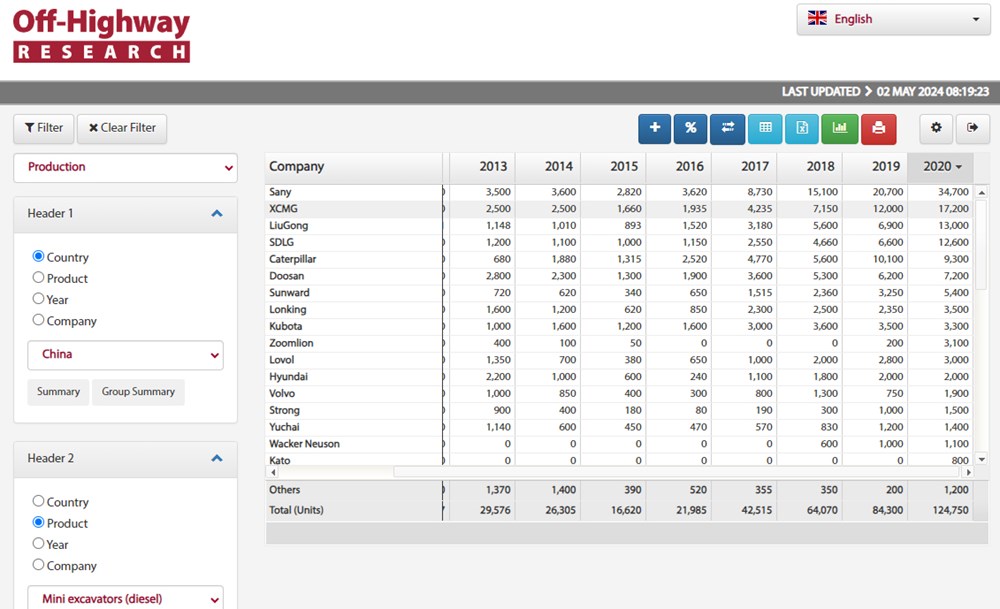
Task: Select Company radio under Header 1
Action: [39, 320]
